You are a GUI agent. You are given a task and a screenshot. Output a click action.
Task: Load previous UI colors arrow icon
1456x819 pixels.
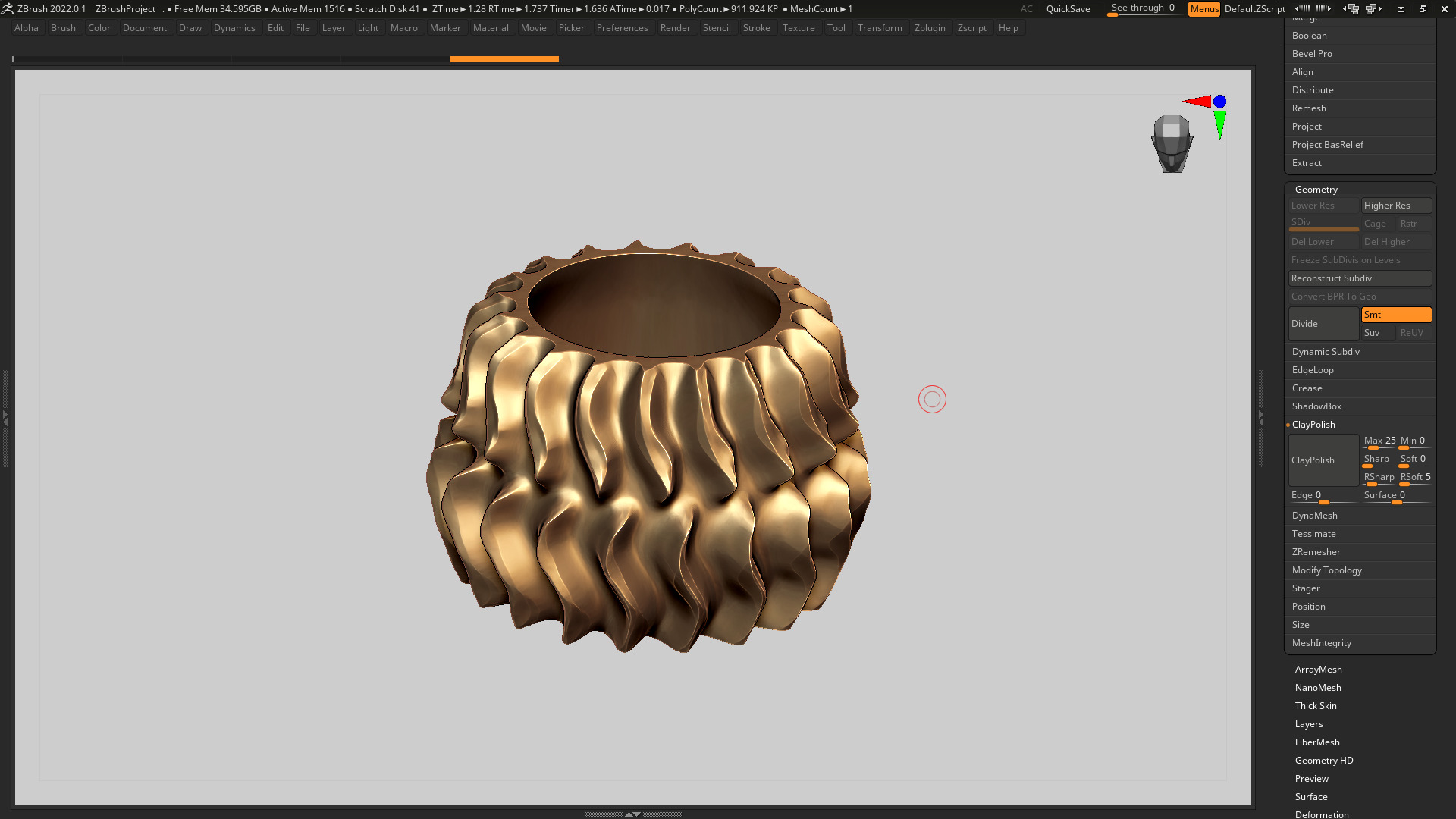click(1303, 8)
